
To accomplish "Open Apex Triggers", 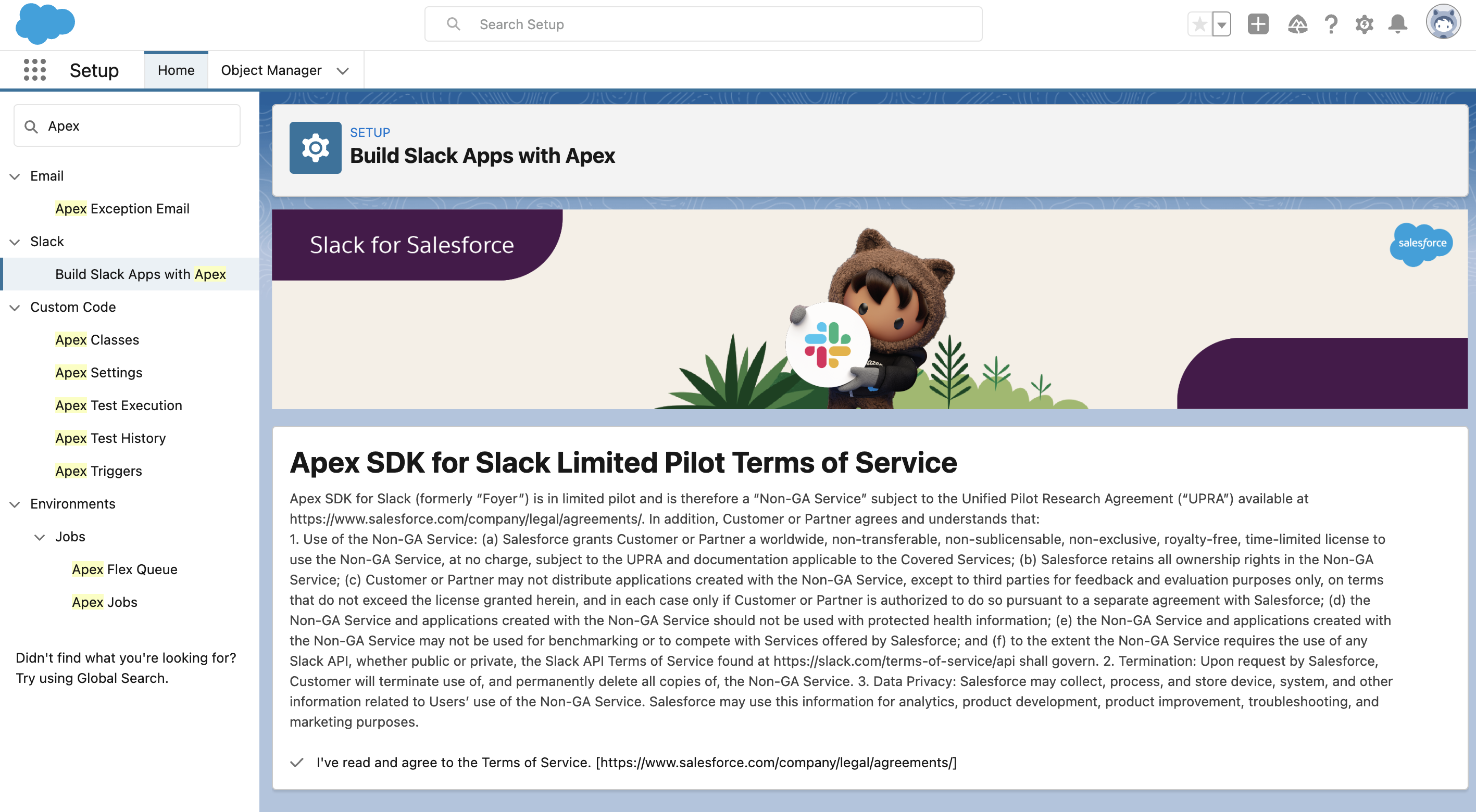I will pos(98,471).
